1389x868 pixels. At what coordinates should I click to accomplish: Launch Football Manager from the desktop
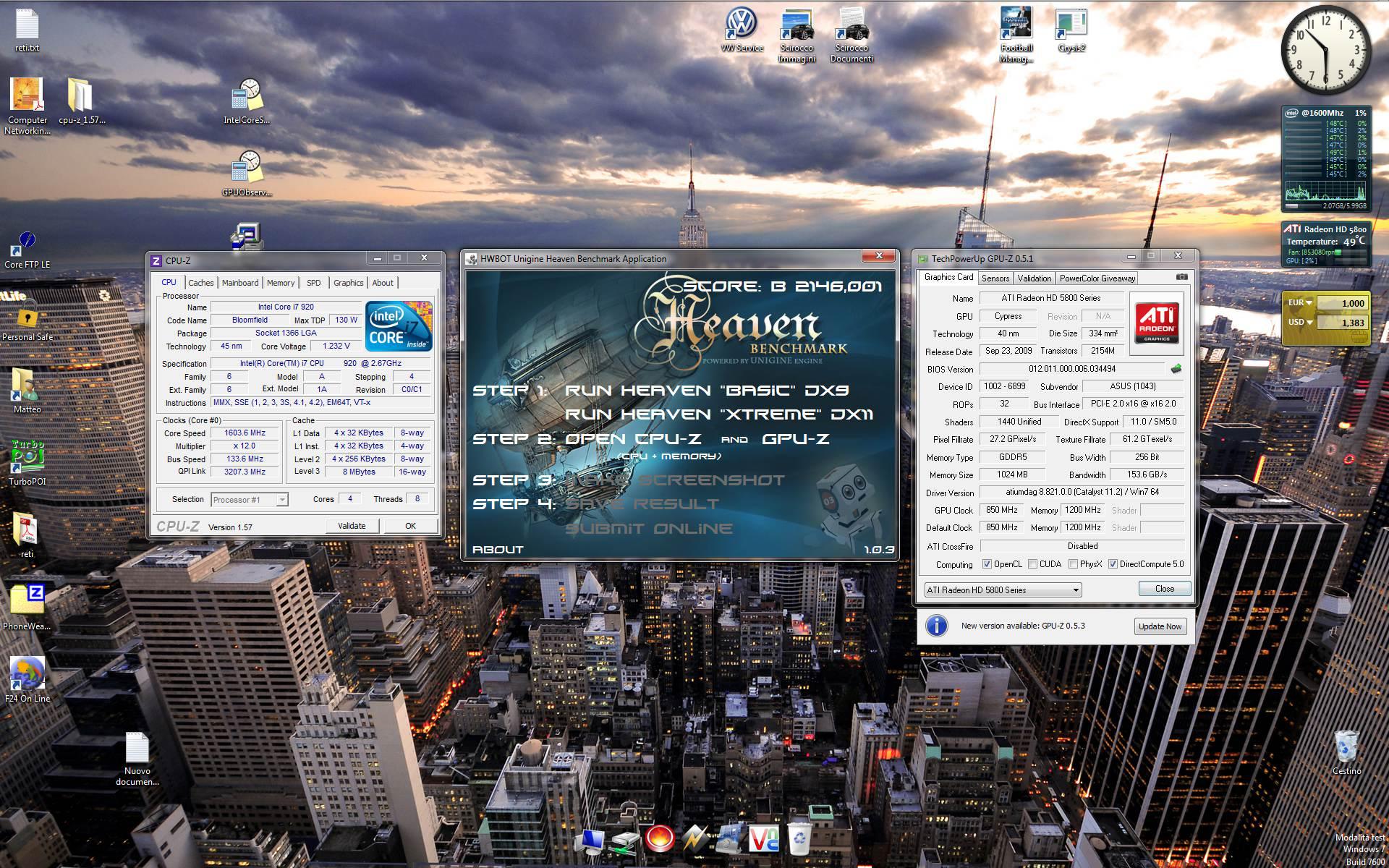[x=1016, y=35]
